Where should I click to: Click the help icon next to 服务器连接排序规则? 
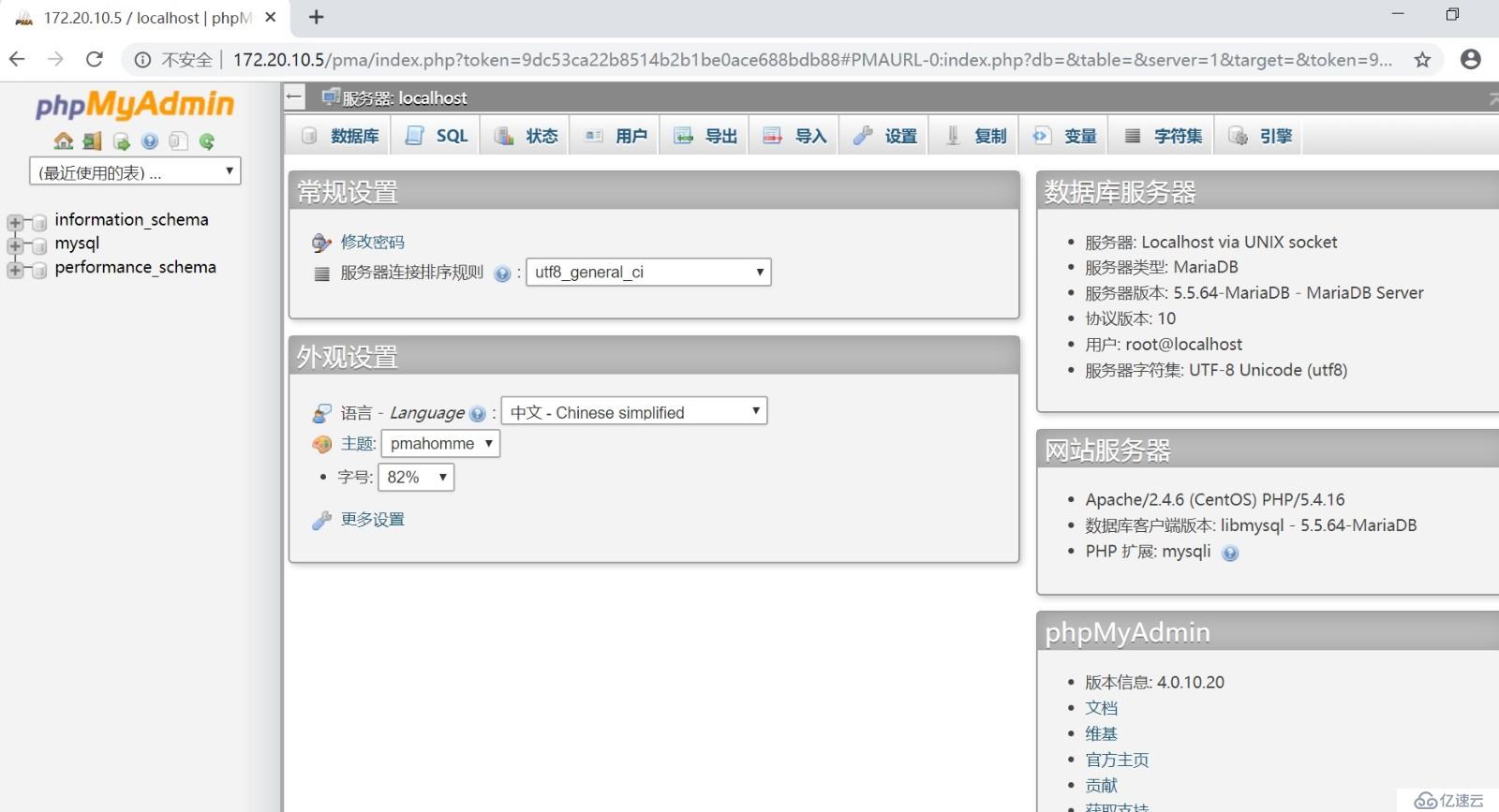tap(502, 273)
